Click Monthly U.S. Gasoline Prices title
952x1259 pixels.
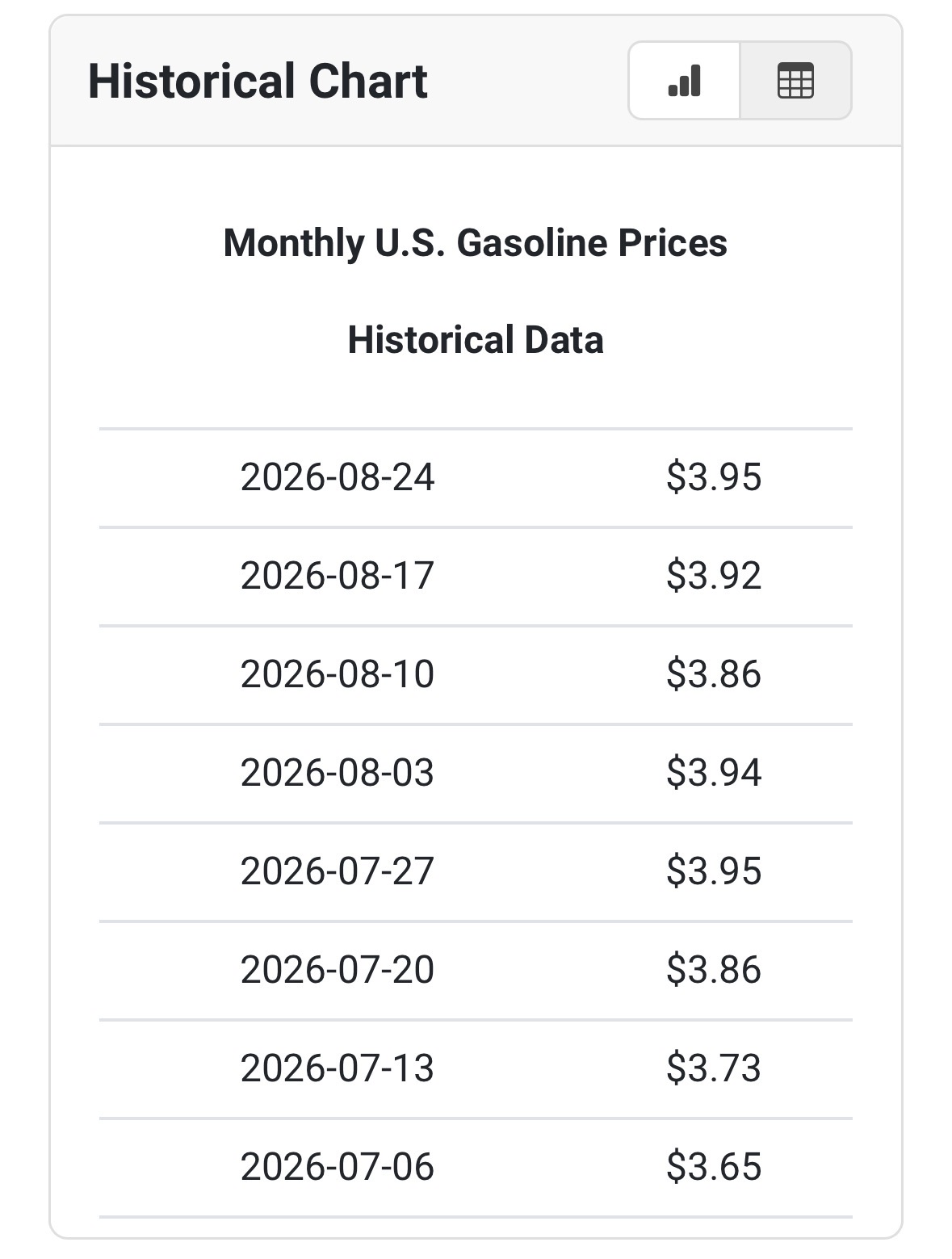(475, 243)
